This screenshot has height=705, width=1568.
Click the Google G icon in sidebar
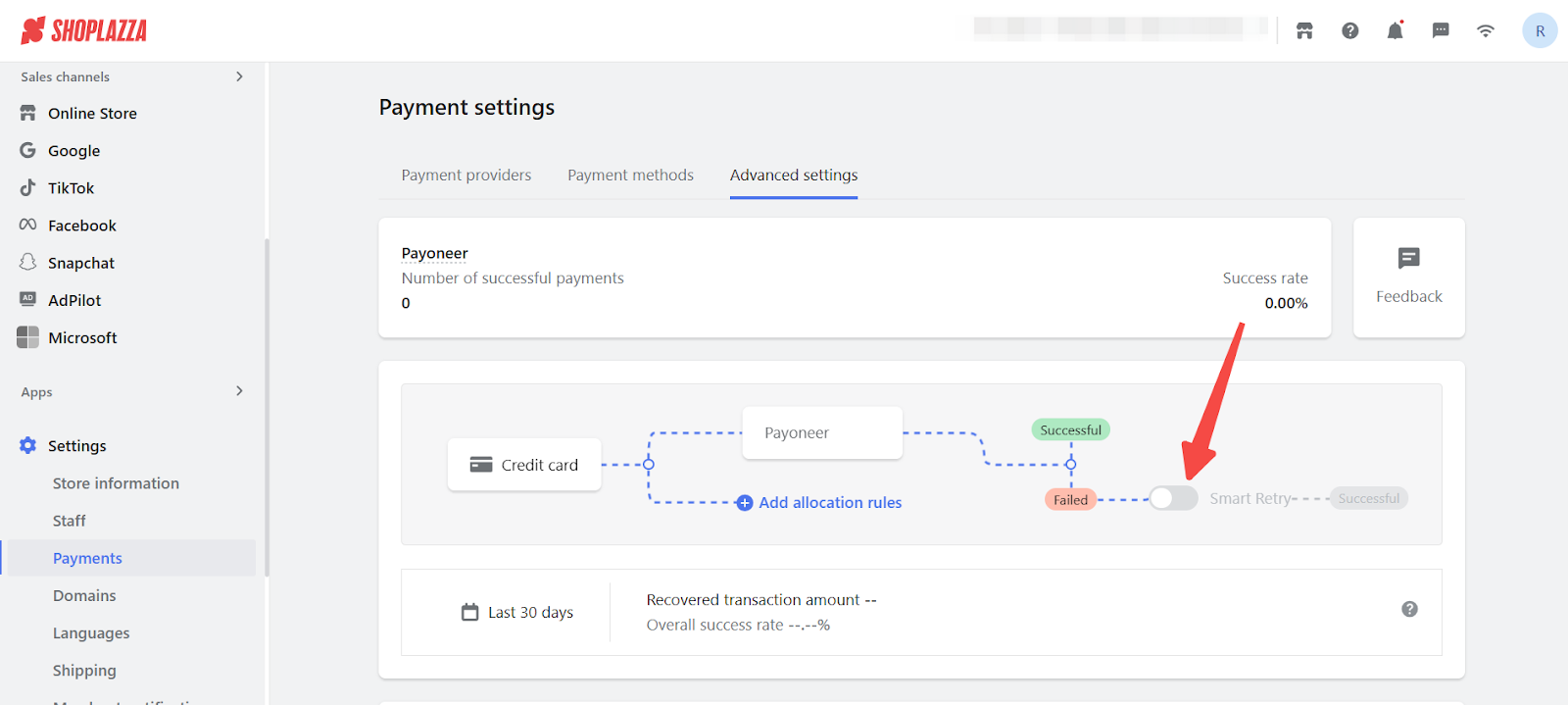27,150
